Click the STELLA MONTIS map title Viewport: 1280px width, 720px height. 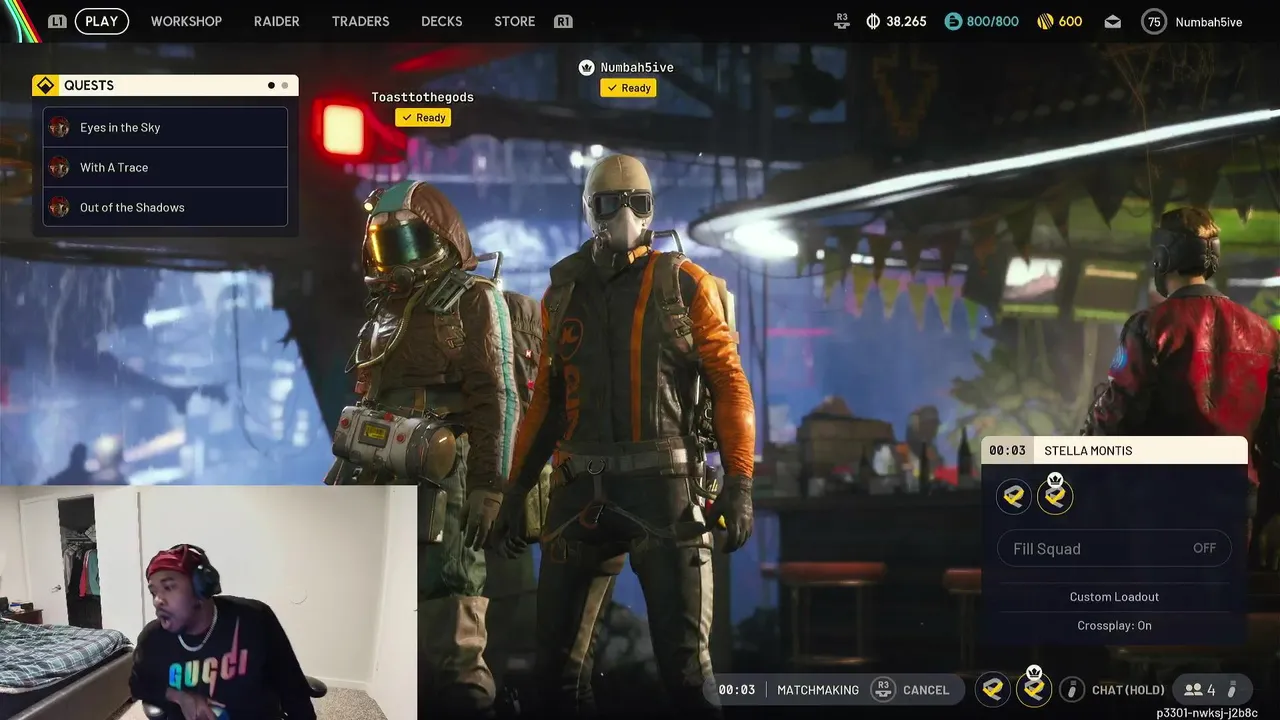point(1088,451)
